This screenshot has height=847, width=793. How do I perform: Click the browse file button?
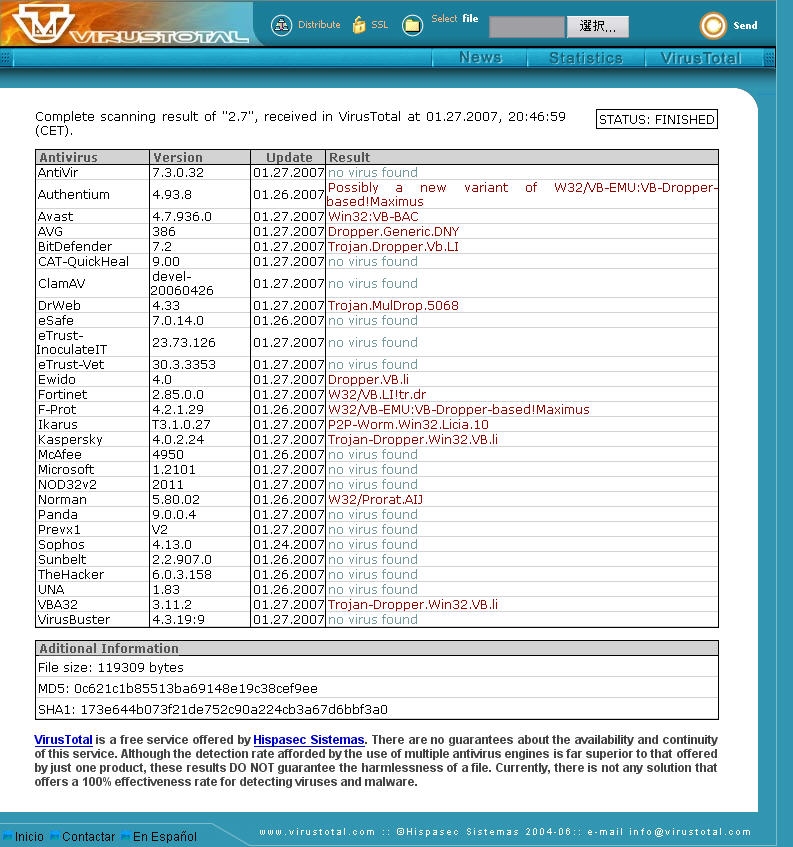597,26
